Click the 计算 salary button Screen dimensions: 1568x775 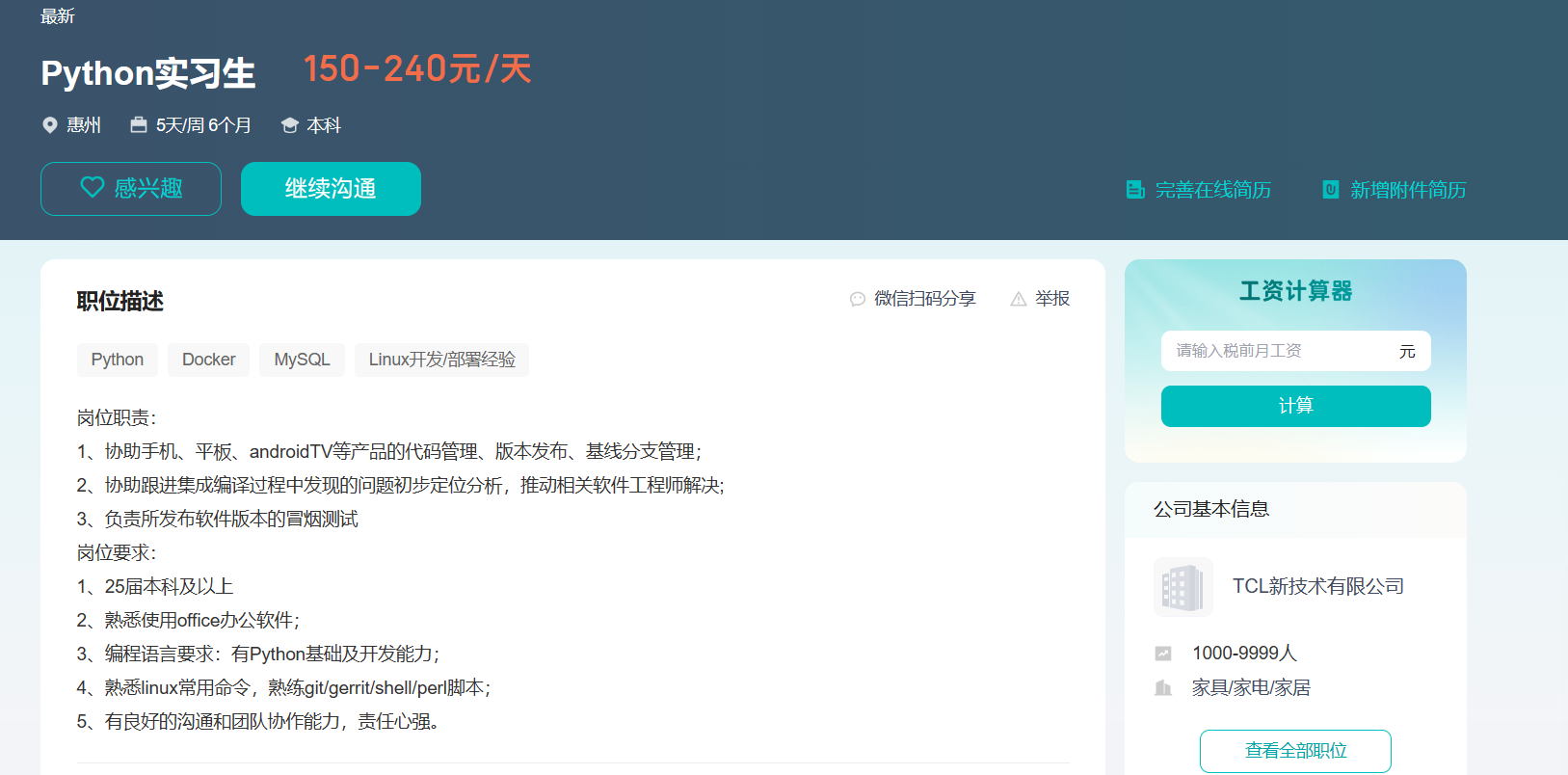1296,406
